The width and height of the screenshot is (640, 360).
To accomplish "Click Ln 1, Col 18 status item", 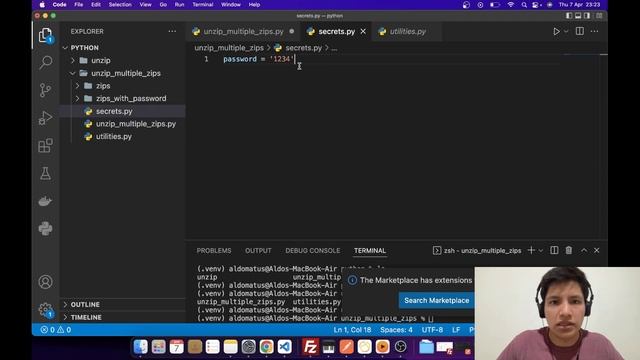I will (352, 330).
